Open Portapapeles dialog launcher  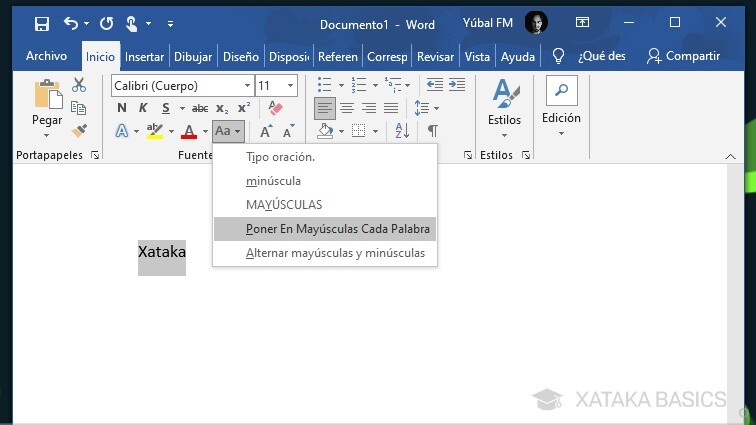pyautogui.click(x=95, y=155)
